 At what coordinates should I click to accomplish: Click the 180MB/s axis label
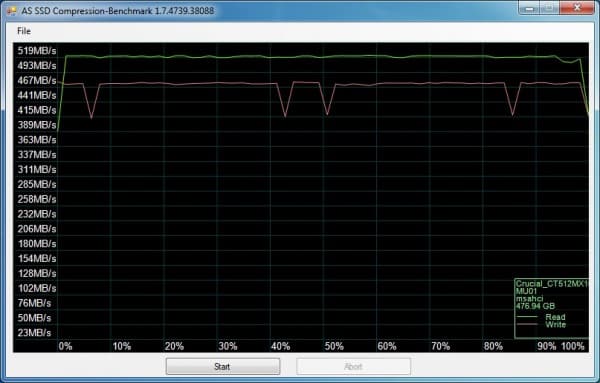(37, 244)
